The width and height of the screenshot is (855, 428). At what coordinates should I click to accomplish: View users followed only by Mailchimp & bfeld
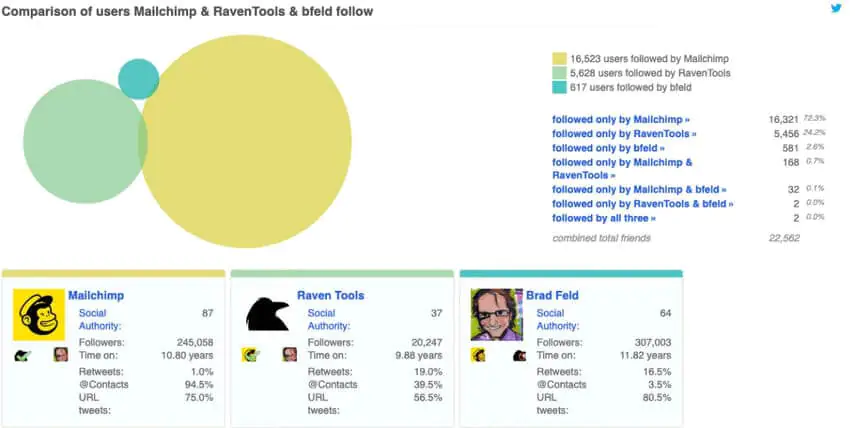coord(639,189)
